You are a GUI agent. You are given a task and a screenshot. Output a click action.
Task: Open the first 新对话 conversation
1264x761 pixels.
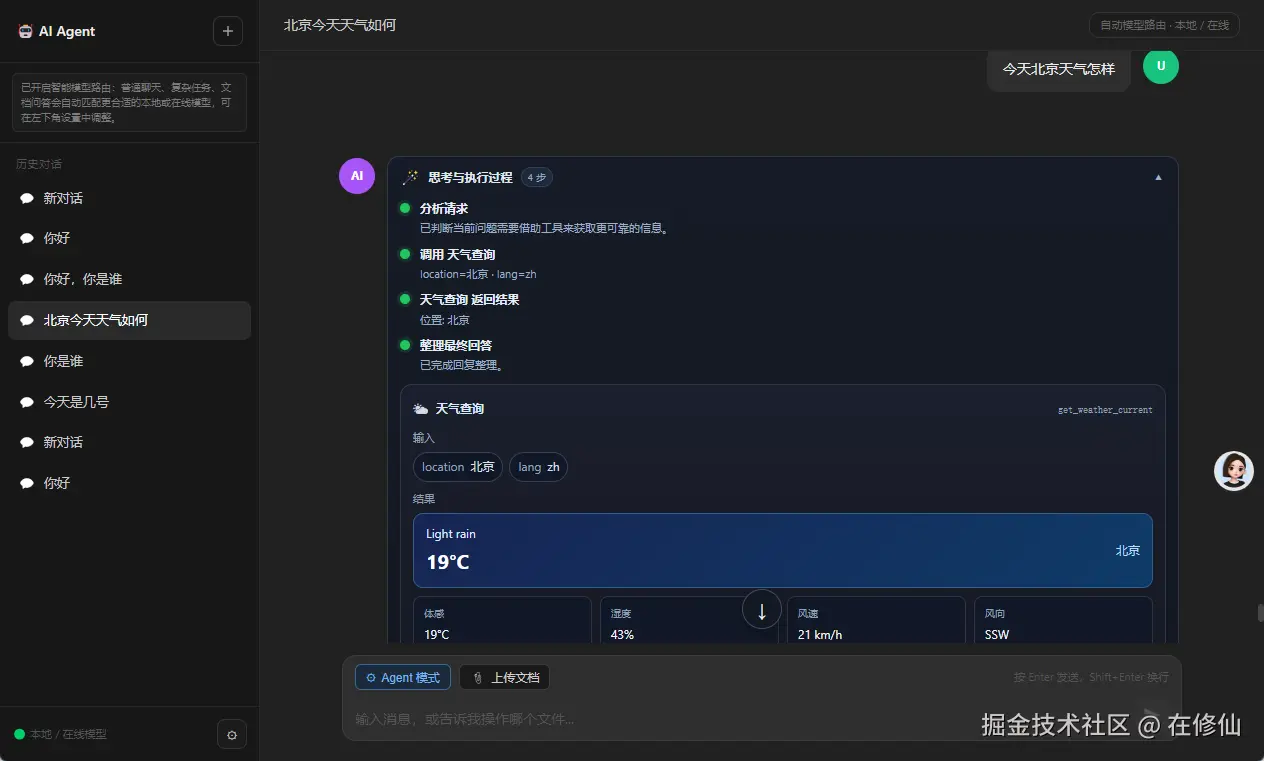[129, 198]
